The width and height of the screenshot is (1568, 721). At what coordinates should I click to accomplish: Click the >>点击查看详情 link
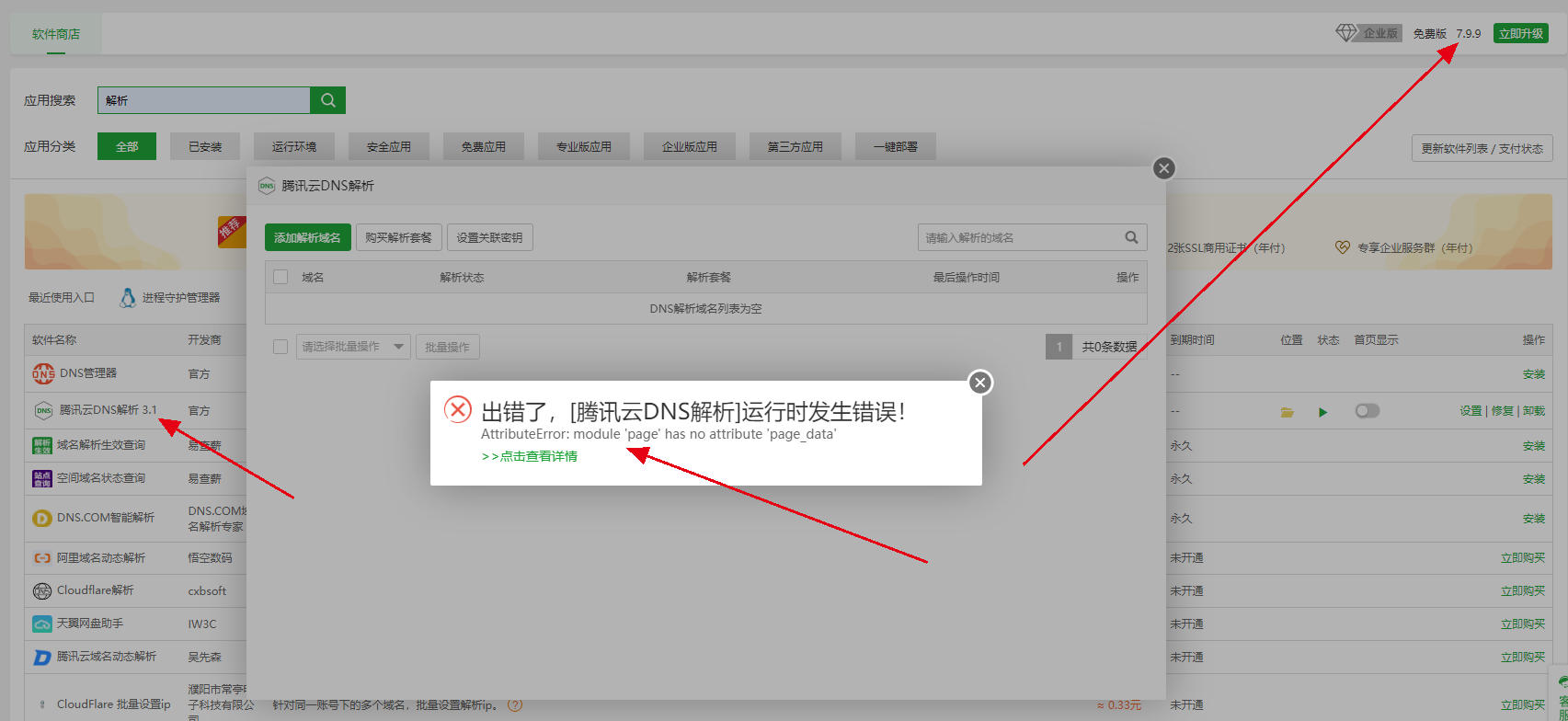530,456
